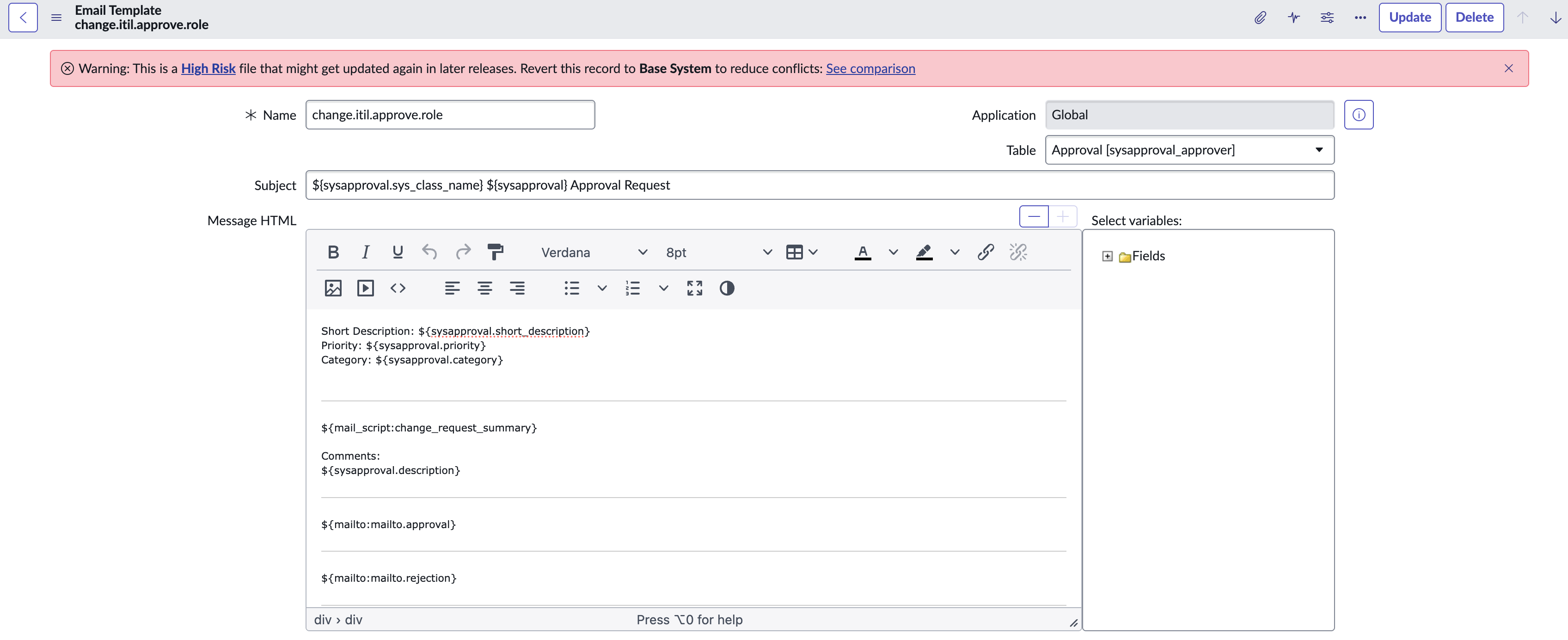1568x640 pixels.
Task: Insert a numbered list
Action: [632, 288]
